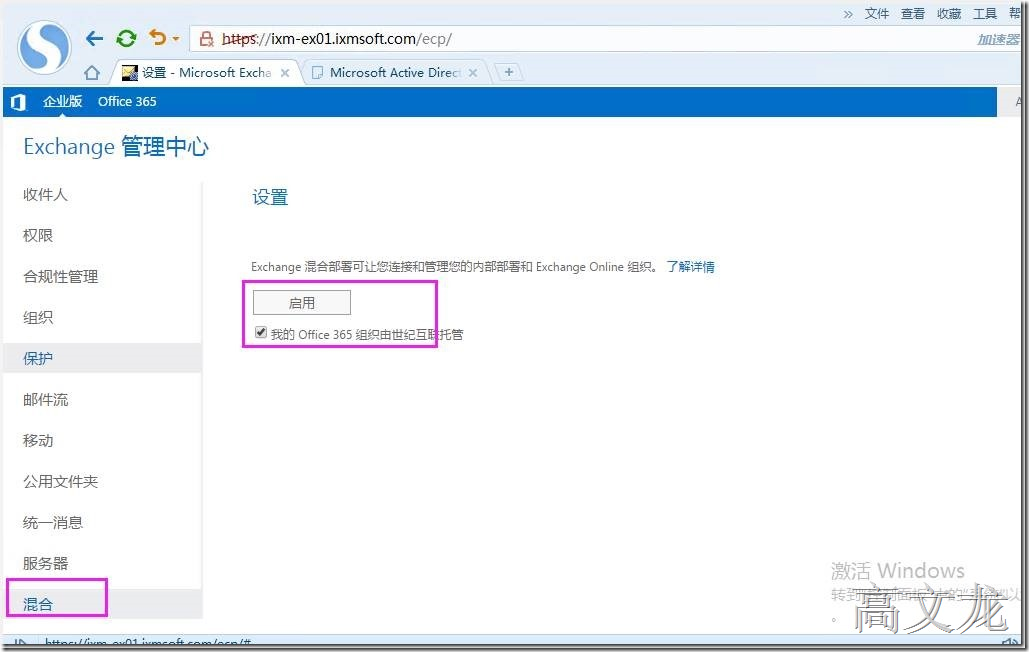Select the Office 365 tab

coord(127,102)
